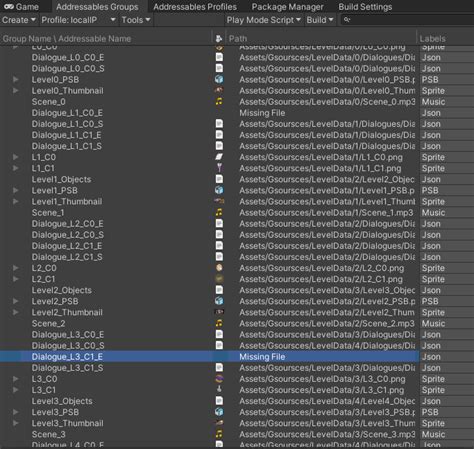Open the Build dropdown menu
The width and height of the screenshot is (474, 449).
tap(320, 20)
